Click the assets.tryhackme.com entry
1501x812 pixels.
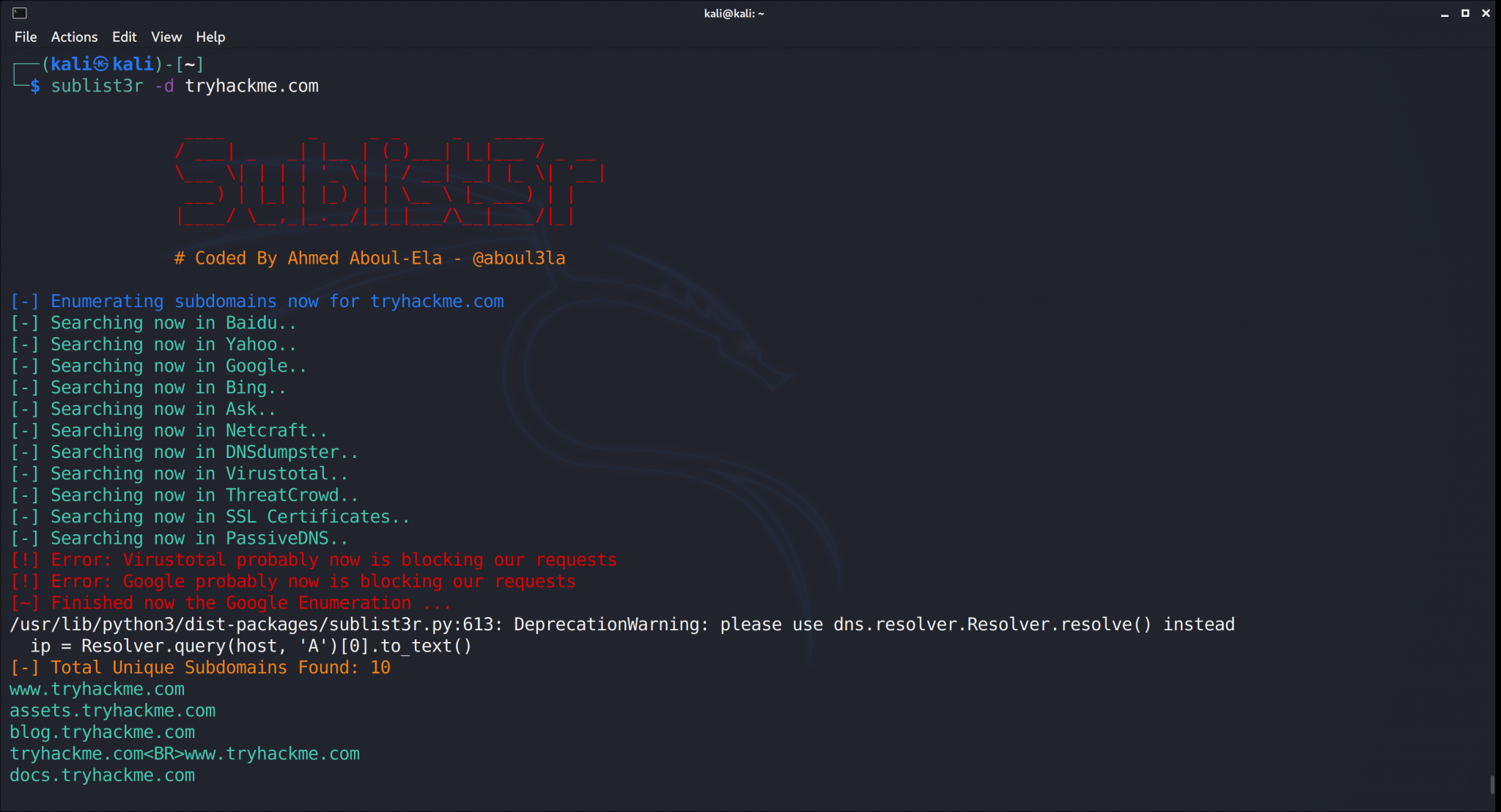tap(112, 710)
